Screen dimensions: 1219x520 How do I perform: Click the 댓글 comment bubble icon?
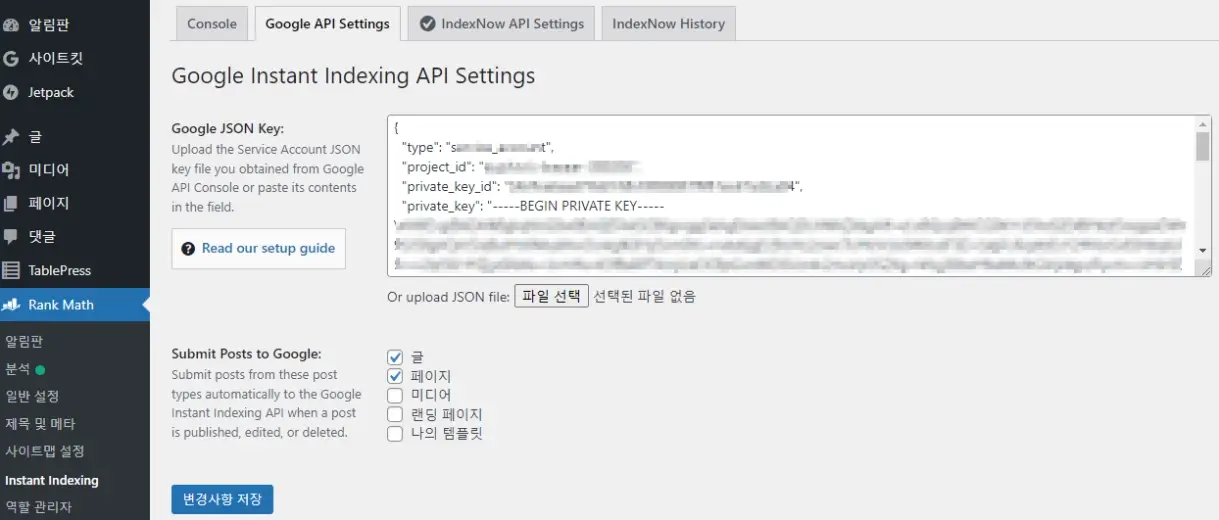[x=11, y=237]
